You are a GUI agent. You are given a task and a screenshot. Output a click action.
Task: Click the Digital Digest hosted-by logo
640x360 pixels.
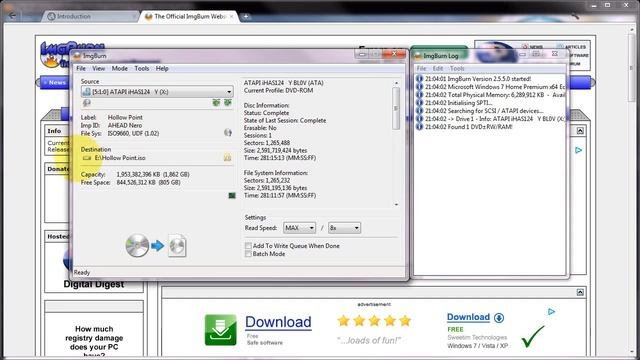[x=93, y=284]
